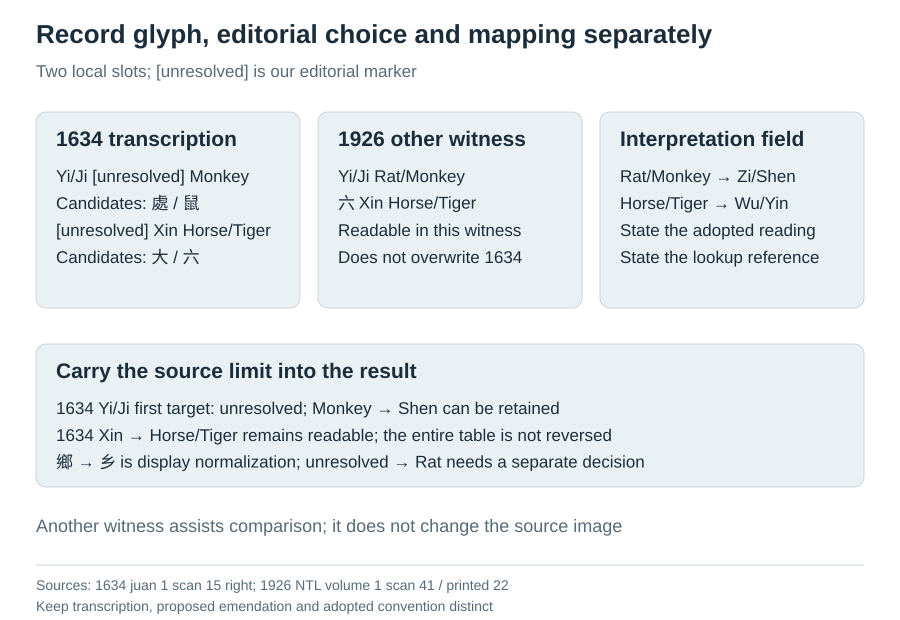Click the main title 'Record glyph, editorial choice and mapping separately'
Screen dimensions: 900x620
(374, 35)
